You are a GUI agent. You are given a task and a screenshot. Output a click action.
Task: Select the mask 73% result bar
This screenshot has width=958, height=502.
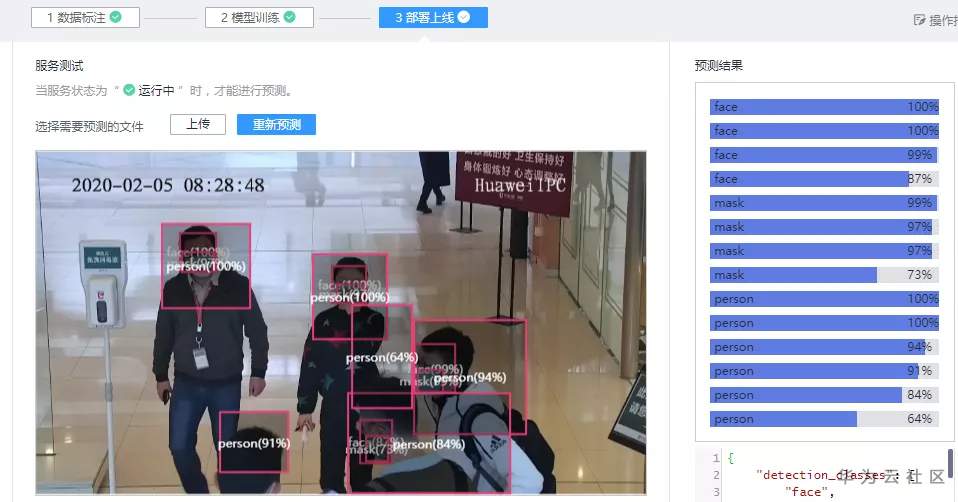coord(824,275)
